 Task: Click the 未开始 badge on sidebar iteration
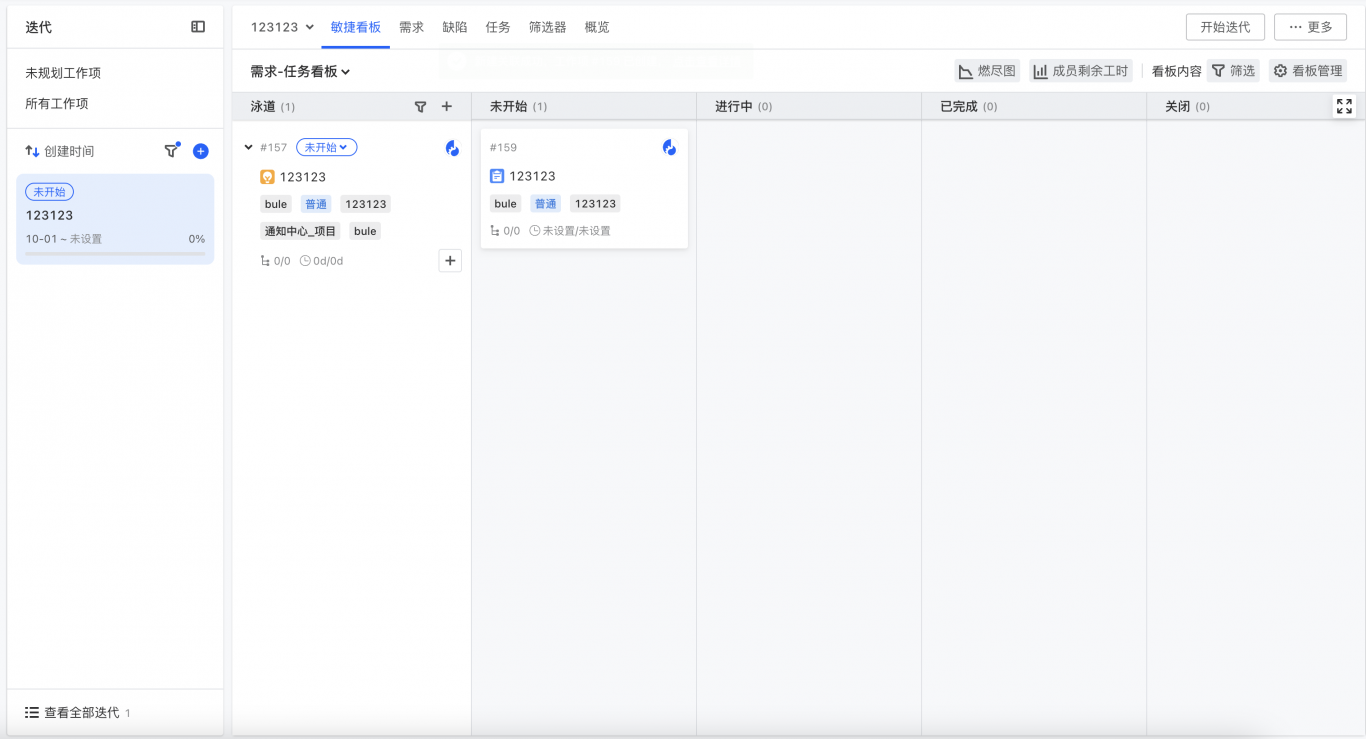tap(49, 192)
